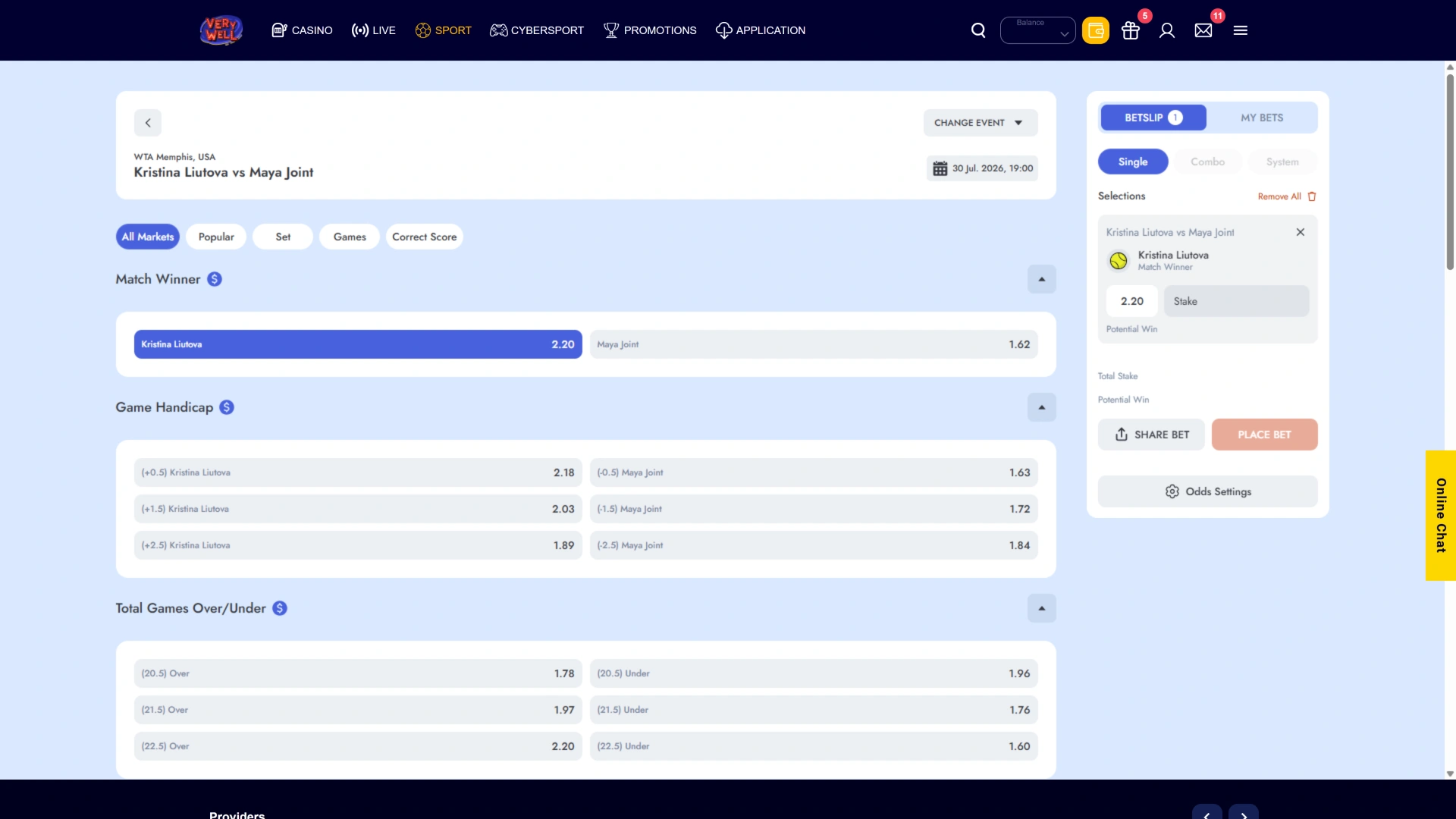
Task: Open the Promotions menu
Action: click(650, 30)
